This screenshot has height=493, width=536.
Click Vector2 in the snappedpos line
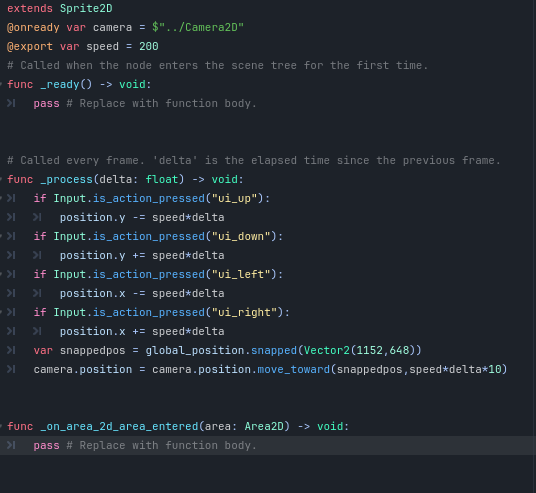click(x=327, y=350)
